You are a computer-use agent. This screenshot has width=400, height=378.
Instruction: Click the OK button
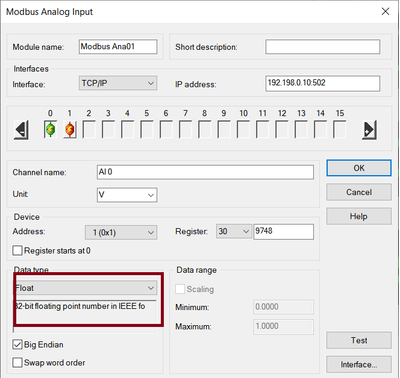359,168
